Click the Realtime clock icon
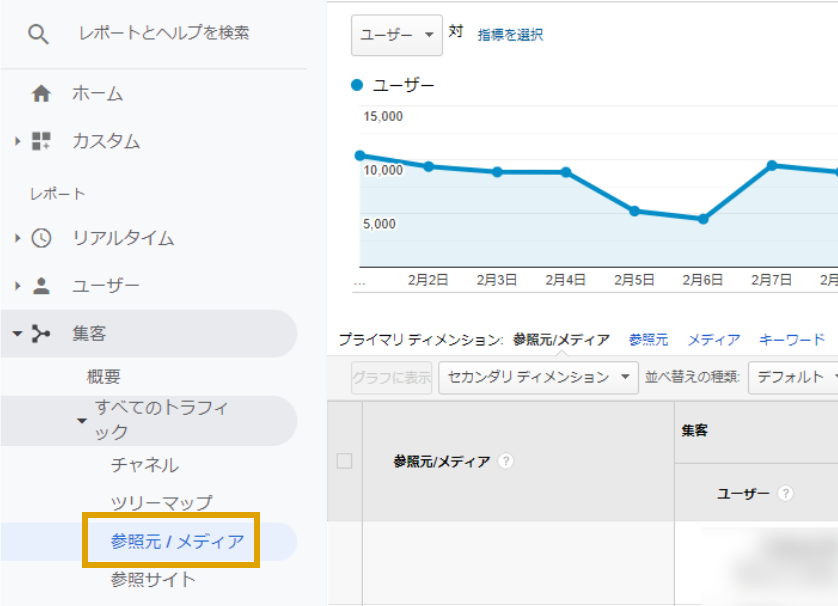 coord(41,238)
